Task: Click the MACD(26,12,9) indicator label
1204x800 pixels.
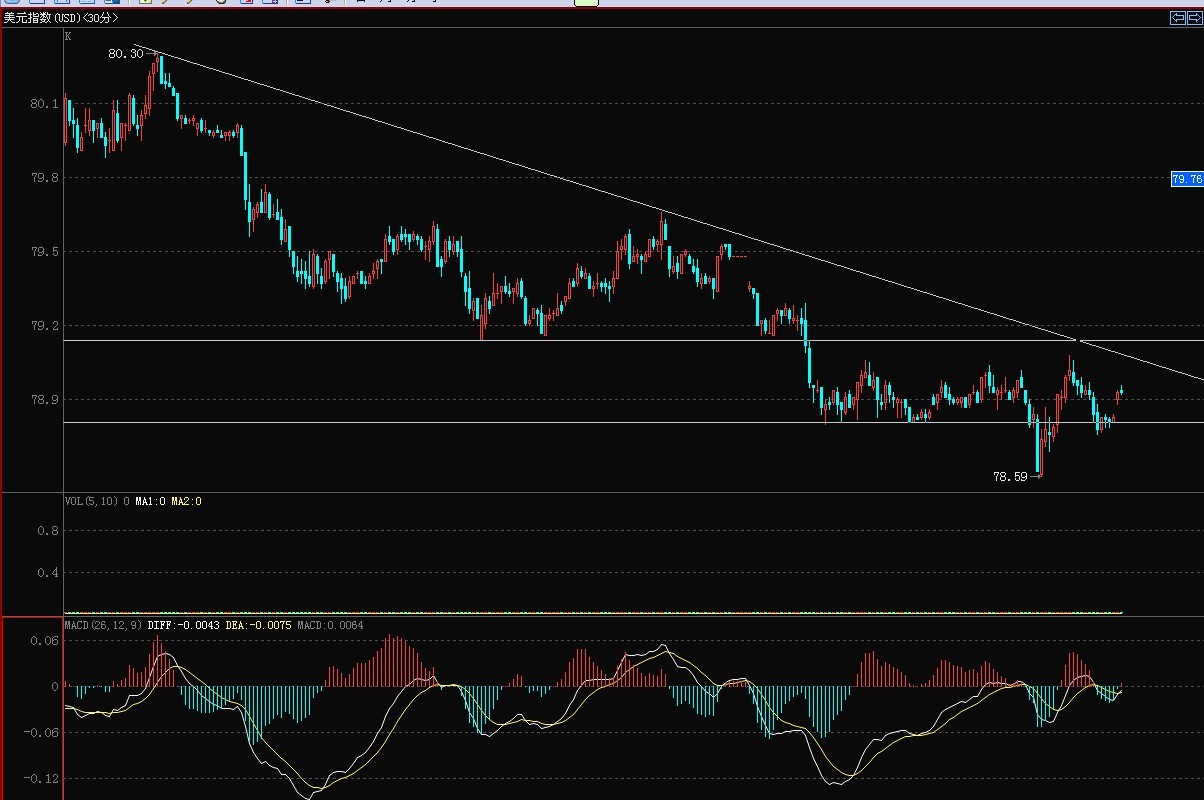Action: coord(103,625)
